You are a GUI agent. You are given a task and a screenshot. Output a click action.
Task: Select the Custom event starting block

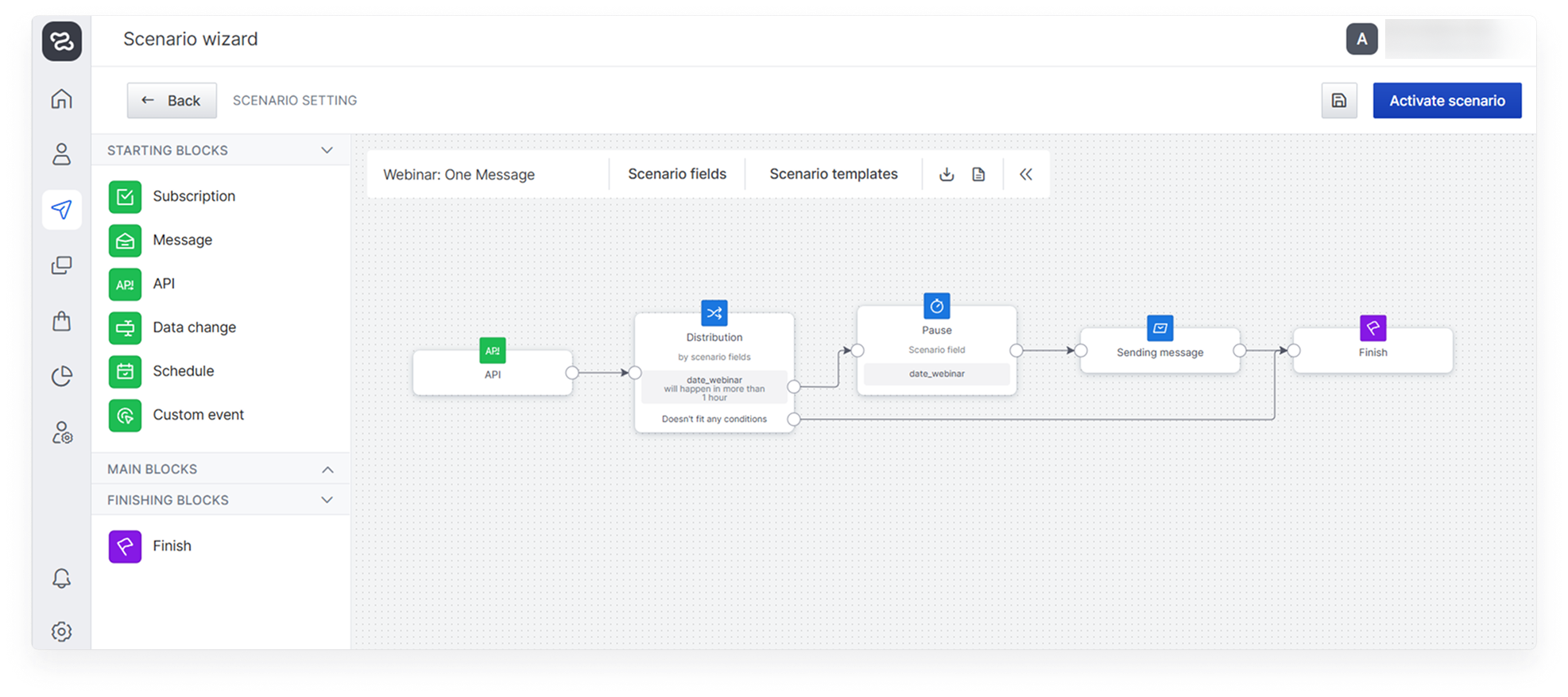pos(198,415)
